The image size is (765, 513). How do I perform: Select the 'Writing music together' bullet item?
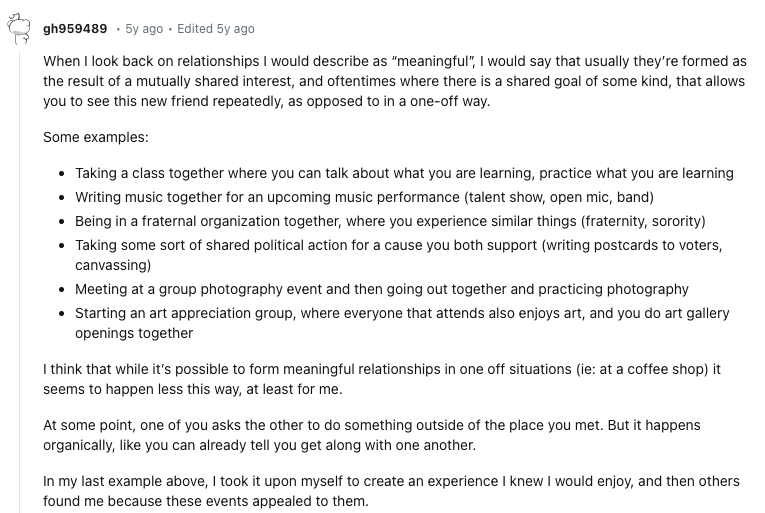364,197
